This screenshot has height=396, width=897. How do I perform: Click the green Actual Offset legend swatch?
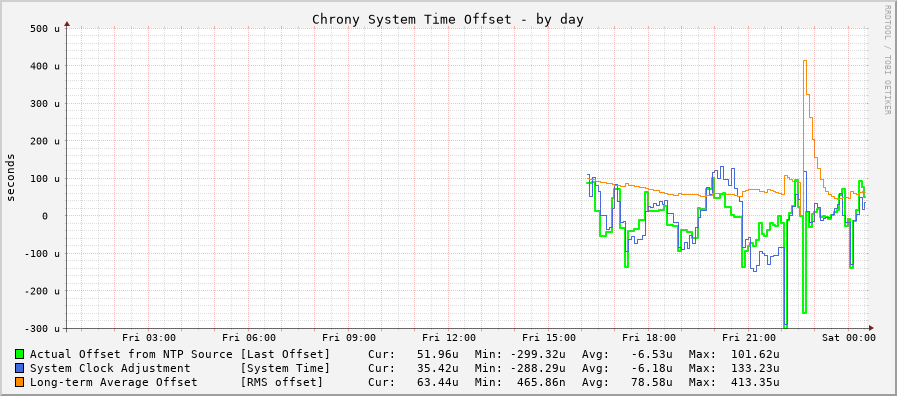19,355
